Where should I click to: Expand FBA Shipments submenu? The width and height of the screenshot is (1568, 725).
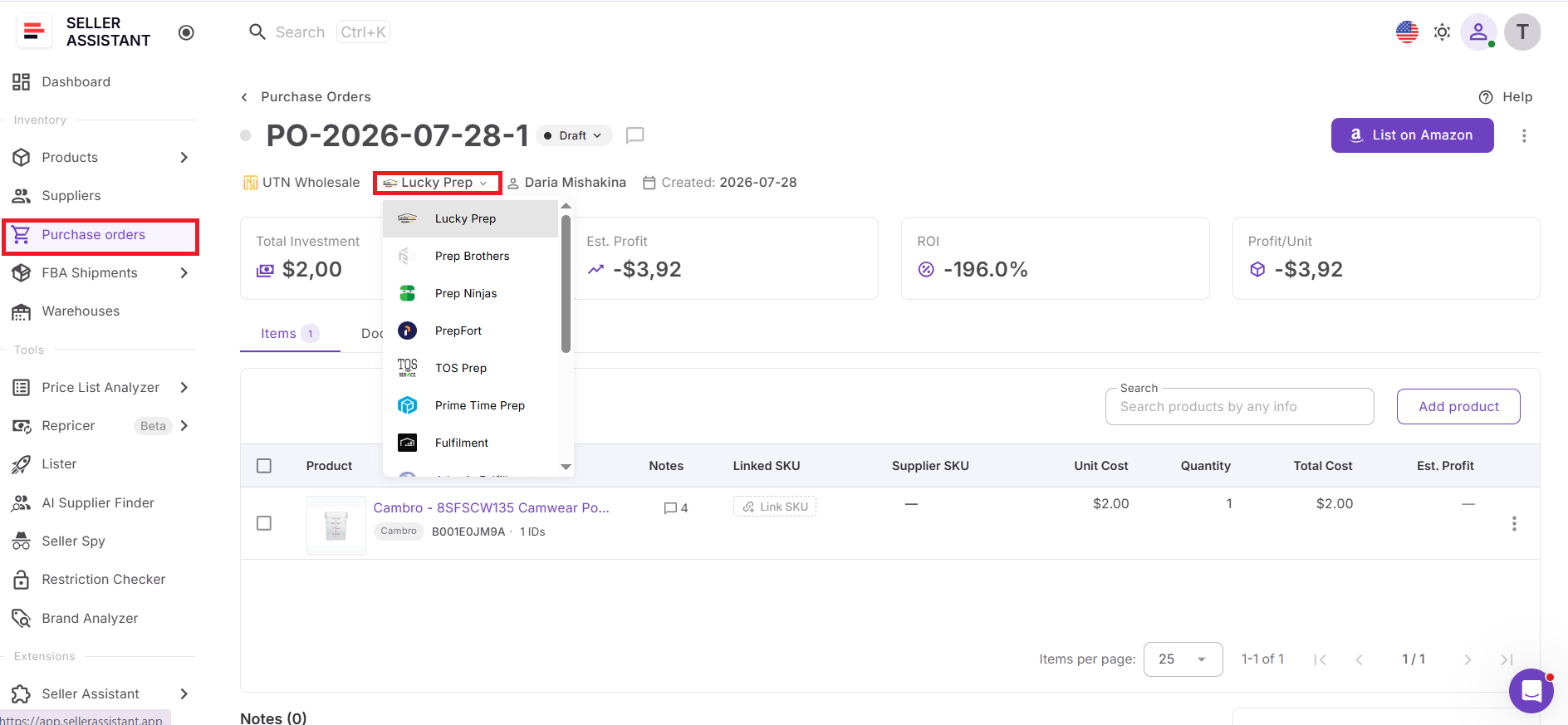point(184,272)
